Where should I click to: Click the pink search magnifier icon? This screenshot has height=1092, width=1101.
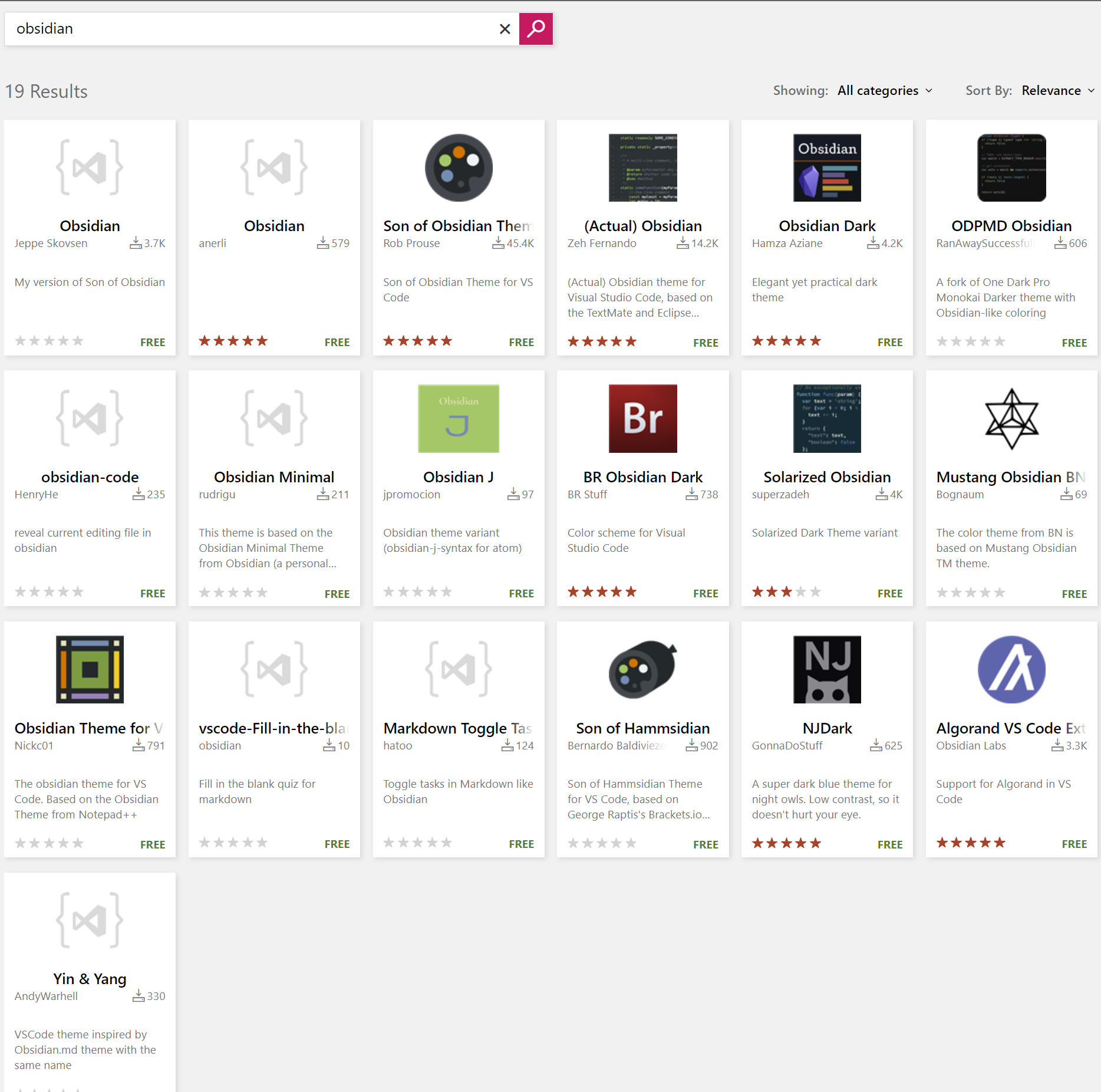[535, 28]
